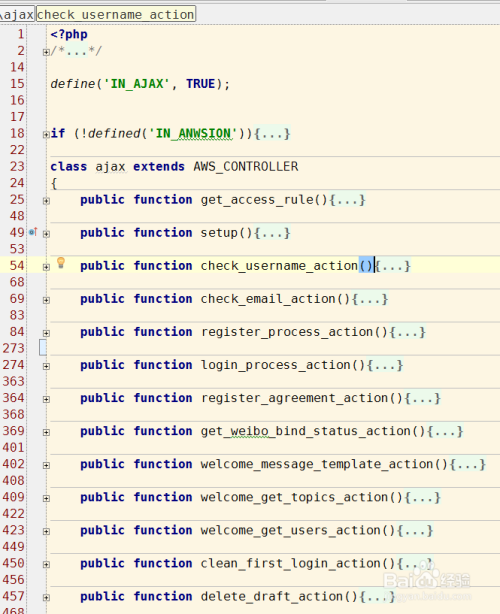
Task: Click the {...} placeholder on the if line
Action: (x=272, y=134)
